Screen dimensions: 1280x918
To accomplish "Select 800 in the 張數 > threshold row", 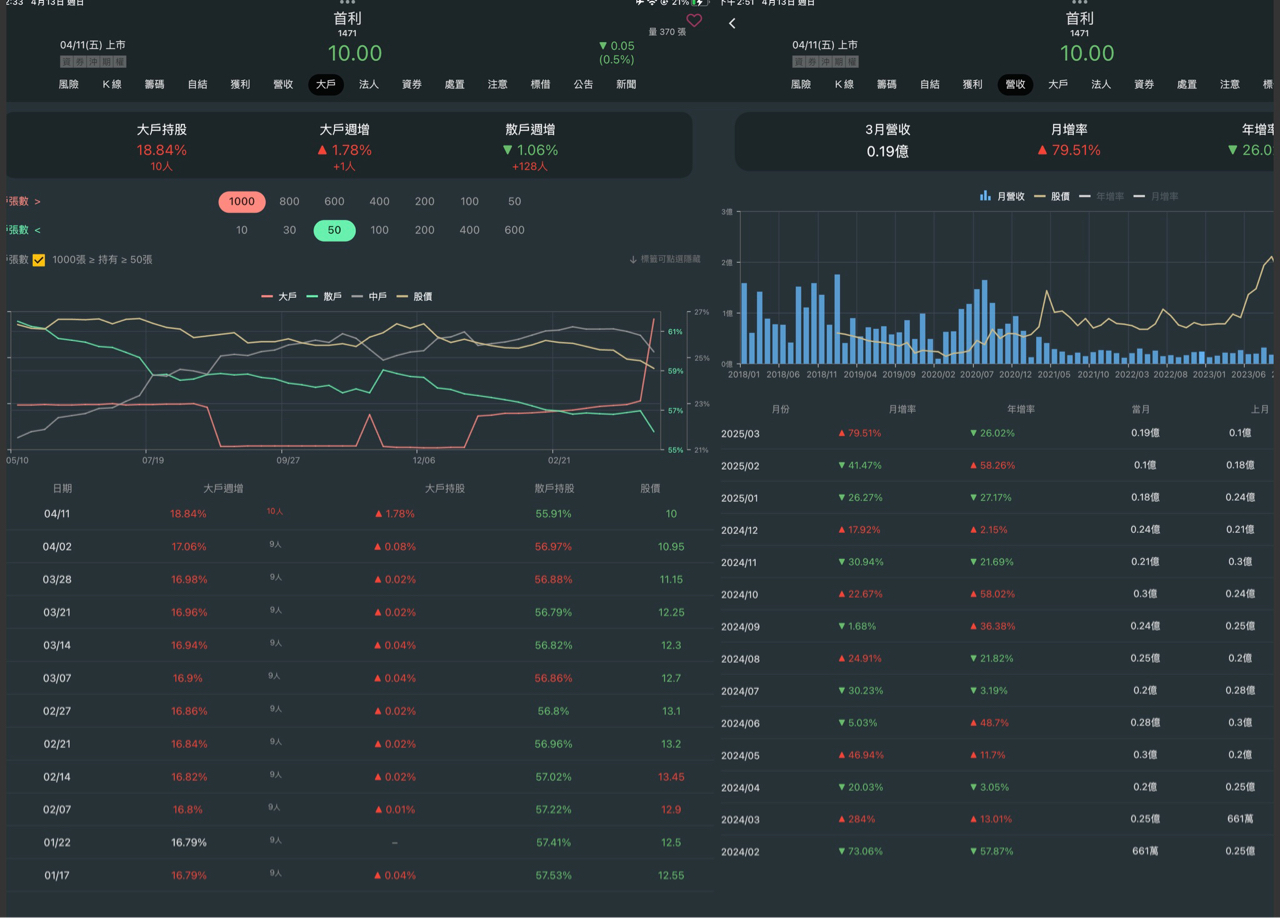I will tap(289, 201).
